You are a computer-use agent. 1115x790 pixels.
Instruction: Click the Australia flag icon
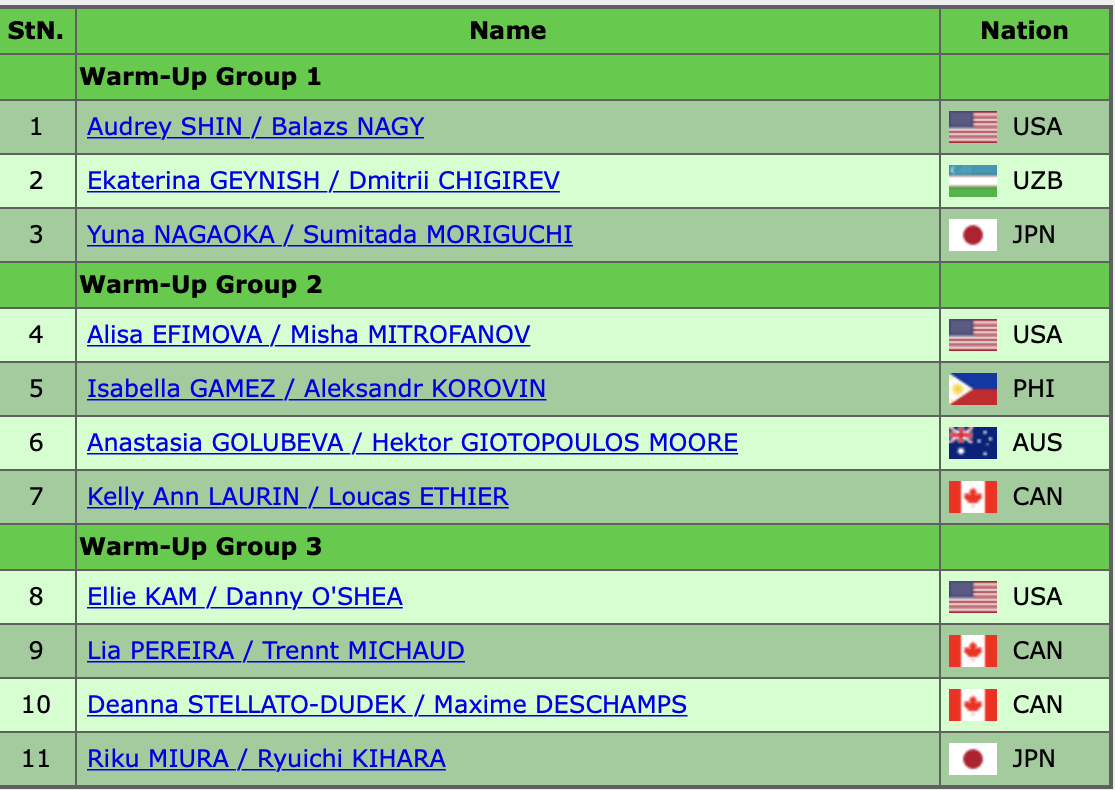(x=973, y=443)
